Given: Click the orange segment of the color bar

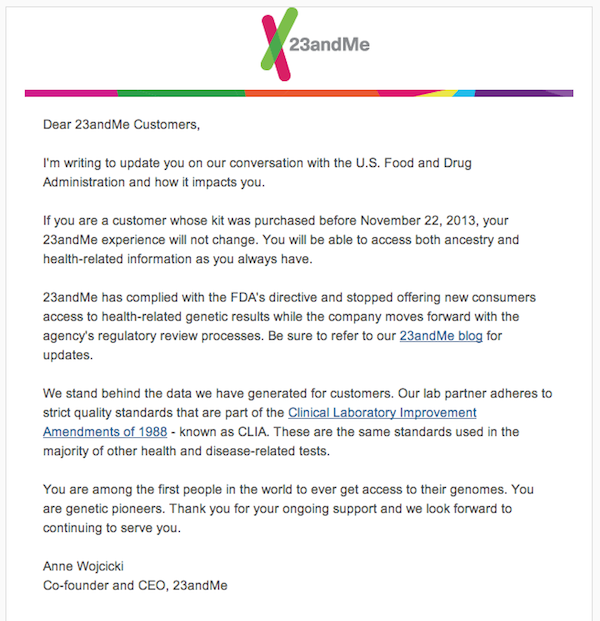Looking at the screenshot, I should (312, 93).
